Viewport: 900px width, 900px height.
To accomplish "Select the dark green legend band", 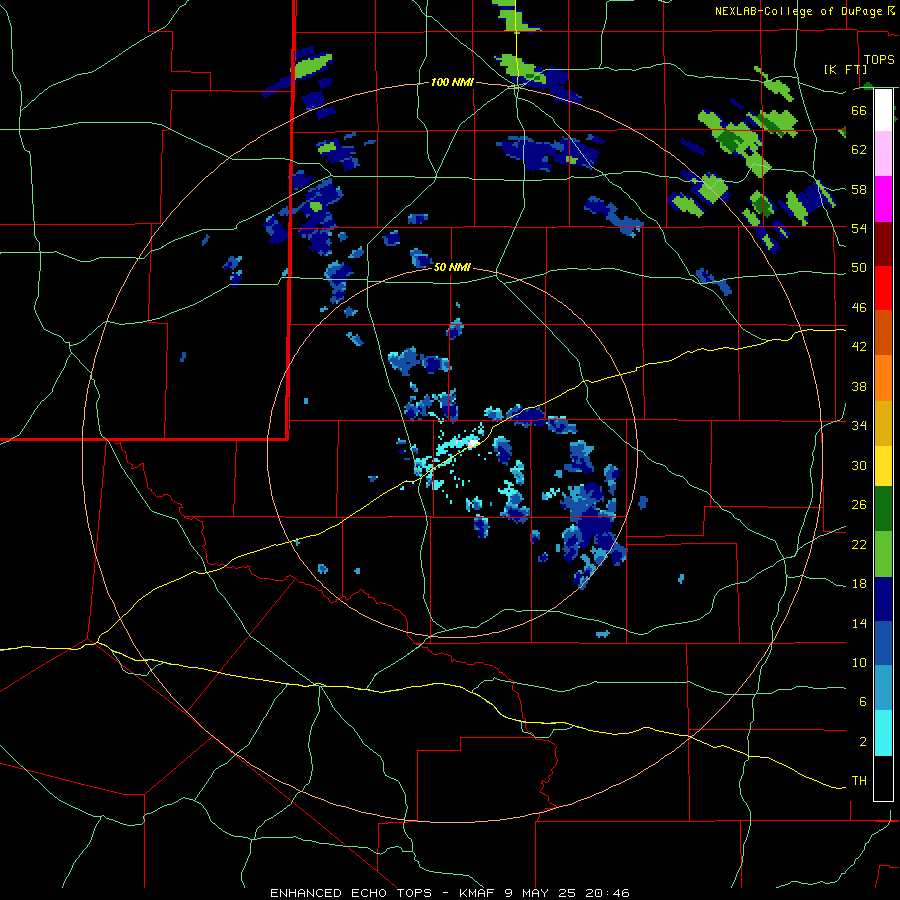I will [x=883, y=508].
